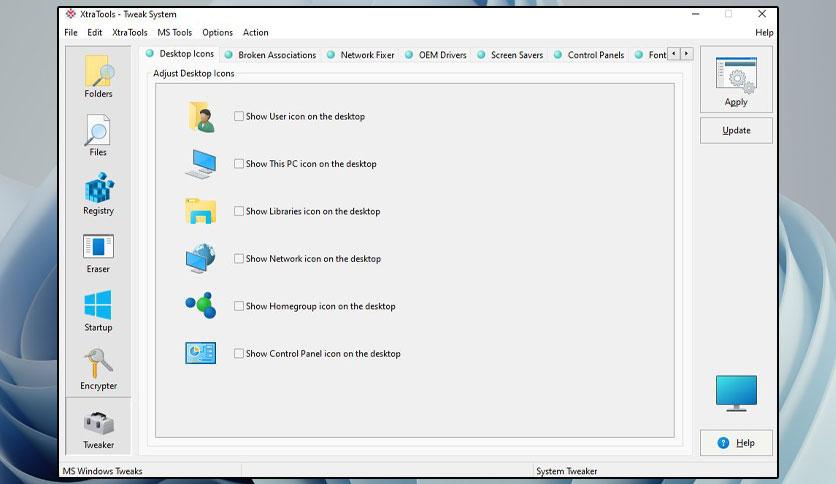836x484 pixels.
Task: Check Show Homegroup icon on the desktop
Action: click(239, 306)
